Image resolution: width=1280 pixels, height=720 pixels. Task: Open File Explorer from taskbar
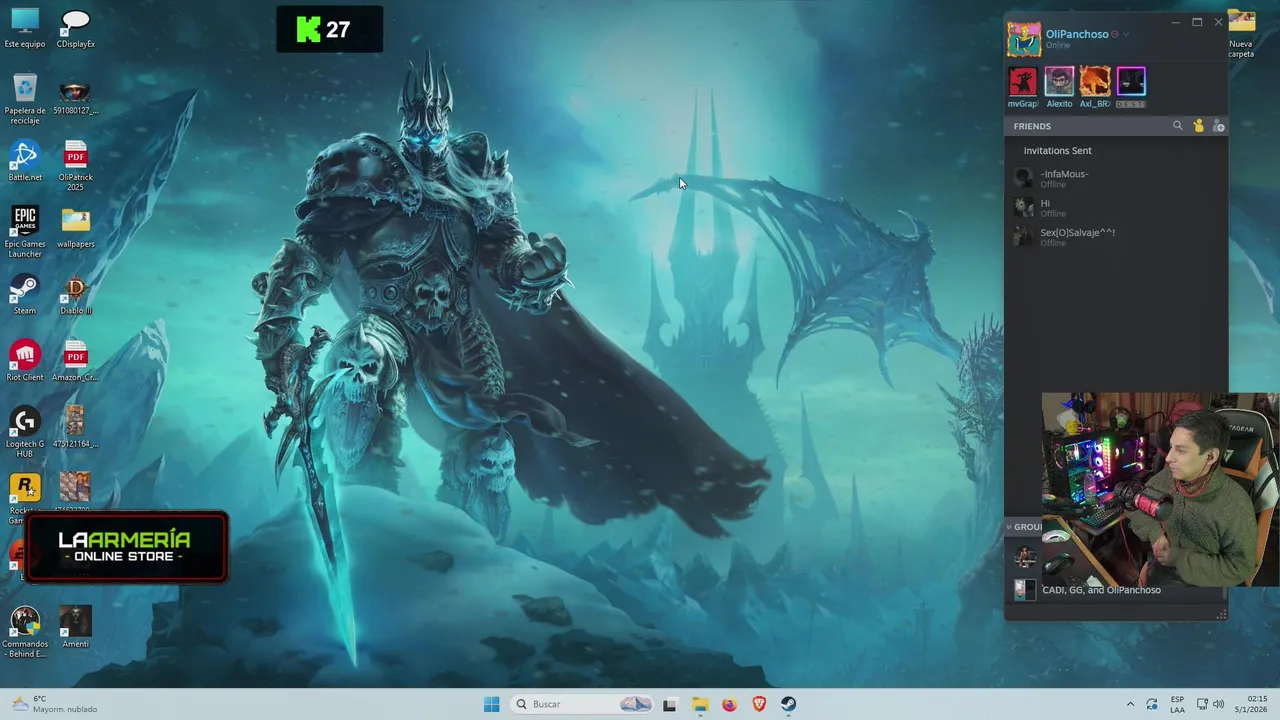point(699,704)
